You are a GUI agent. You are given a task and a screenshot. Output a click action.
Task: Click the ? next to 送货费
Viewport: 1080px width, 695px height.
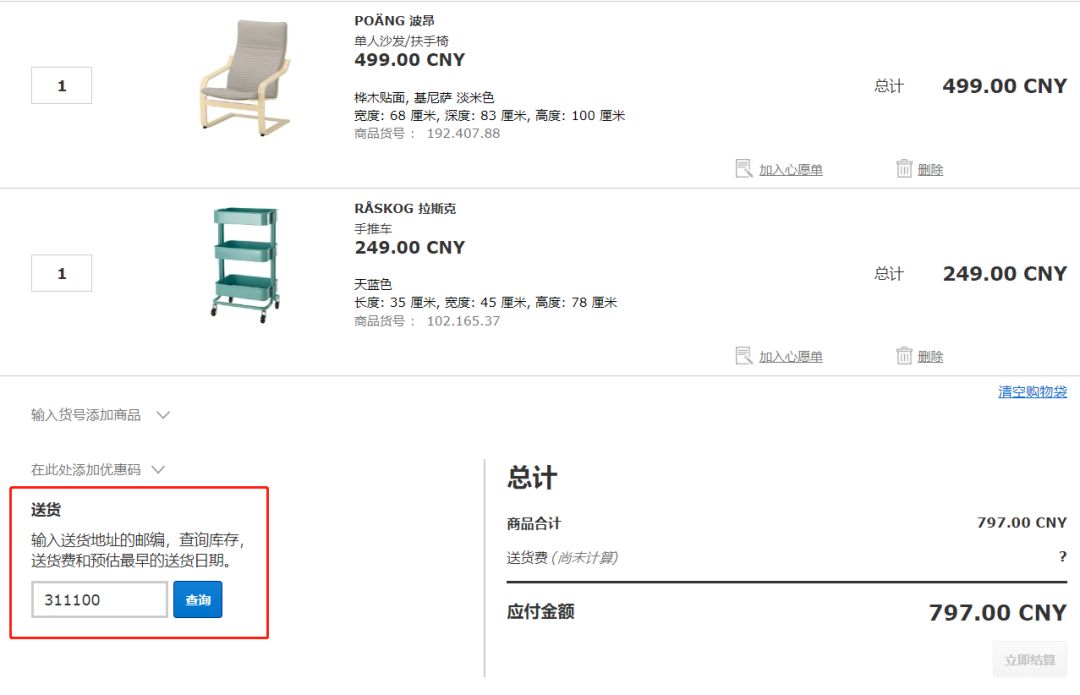[1063, 556]
